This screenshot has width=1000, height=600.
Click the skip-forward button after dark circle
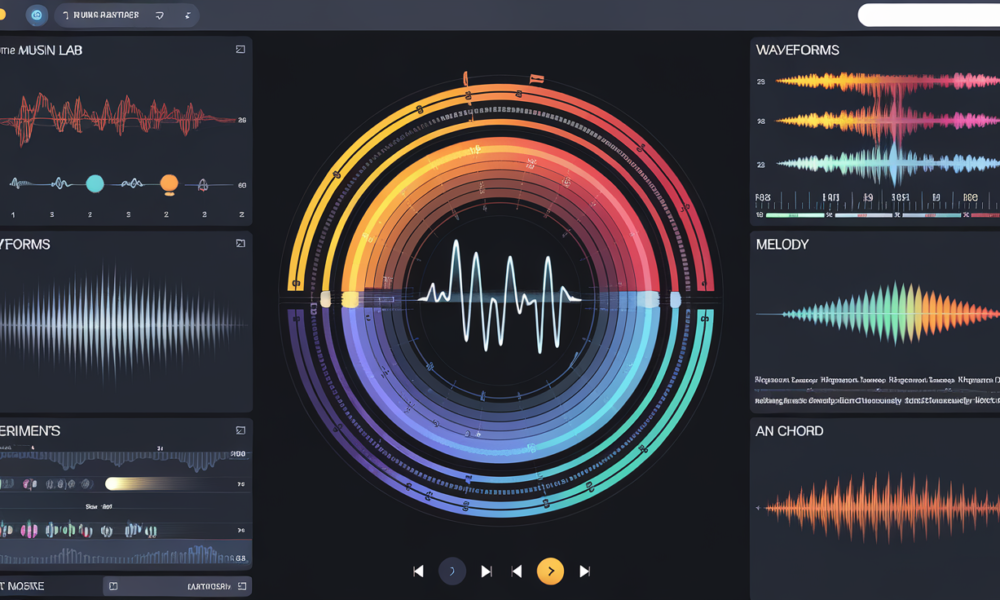coord(486,571)
